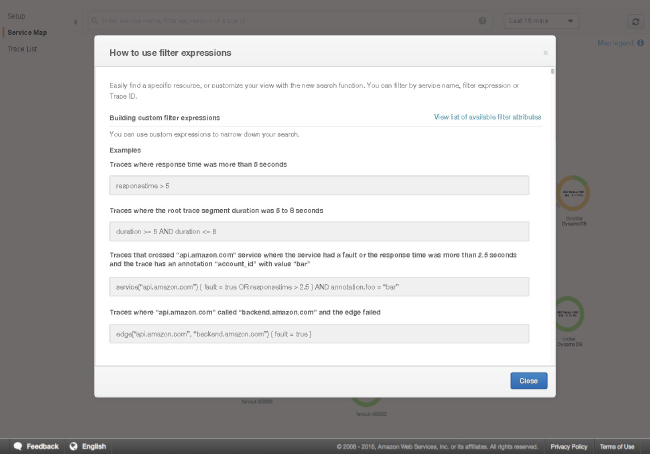The height and width of the screenshot is (454, 650).
Task: Click the help icon beside search bar
Action: click(483, 20)
